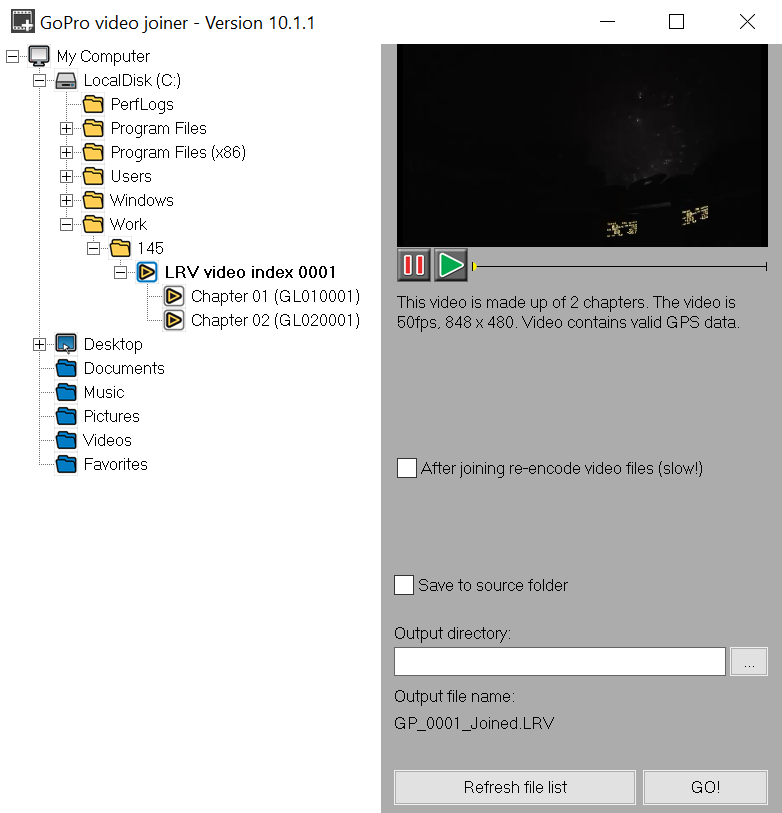The height and width of the screenshot is (813, 782).
Task: Enable re-encode video files after joining
Action: click(407, 468)
